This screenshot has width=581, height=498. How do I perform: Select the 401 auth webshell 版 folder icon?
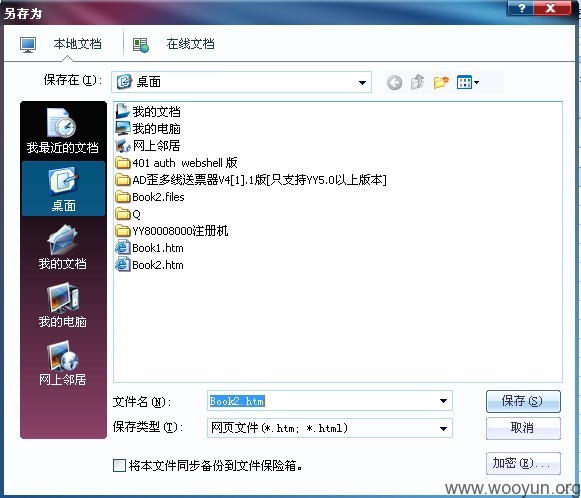[123, 163]
